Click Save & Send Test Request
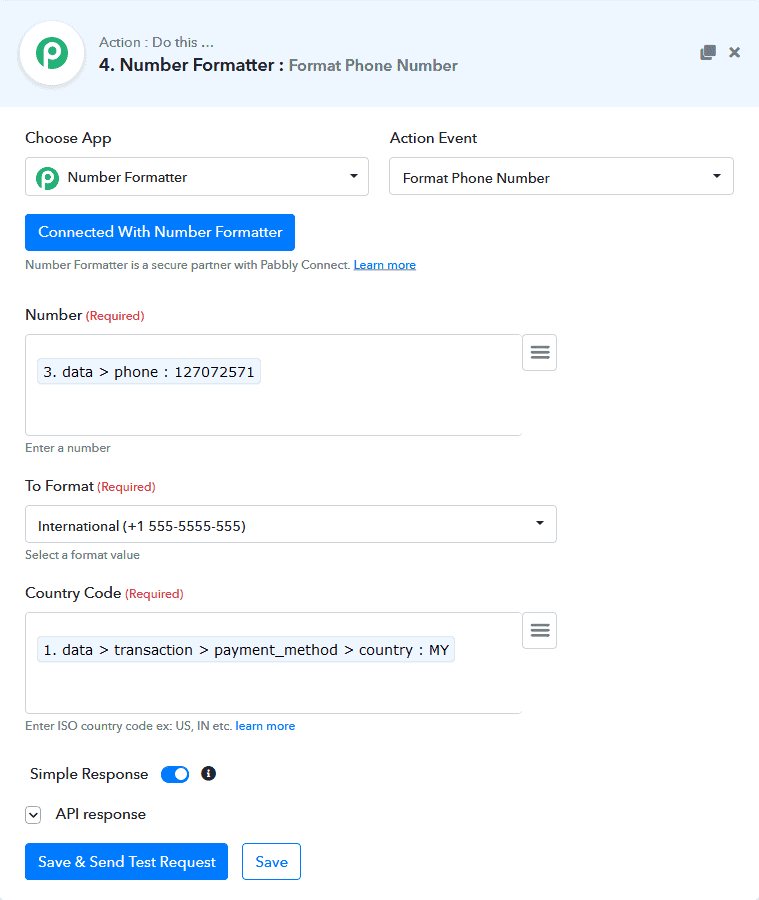Image resolution: width=759 pixels, height=900 pixels. pyautogui.click(x=127, y=862)
